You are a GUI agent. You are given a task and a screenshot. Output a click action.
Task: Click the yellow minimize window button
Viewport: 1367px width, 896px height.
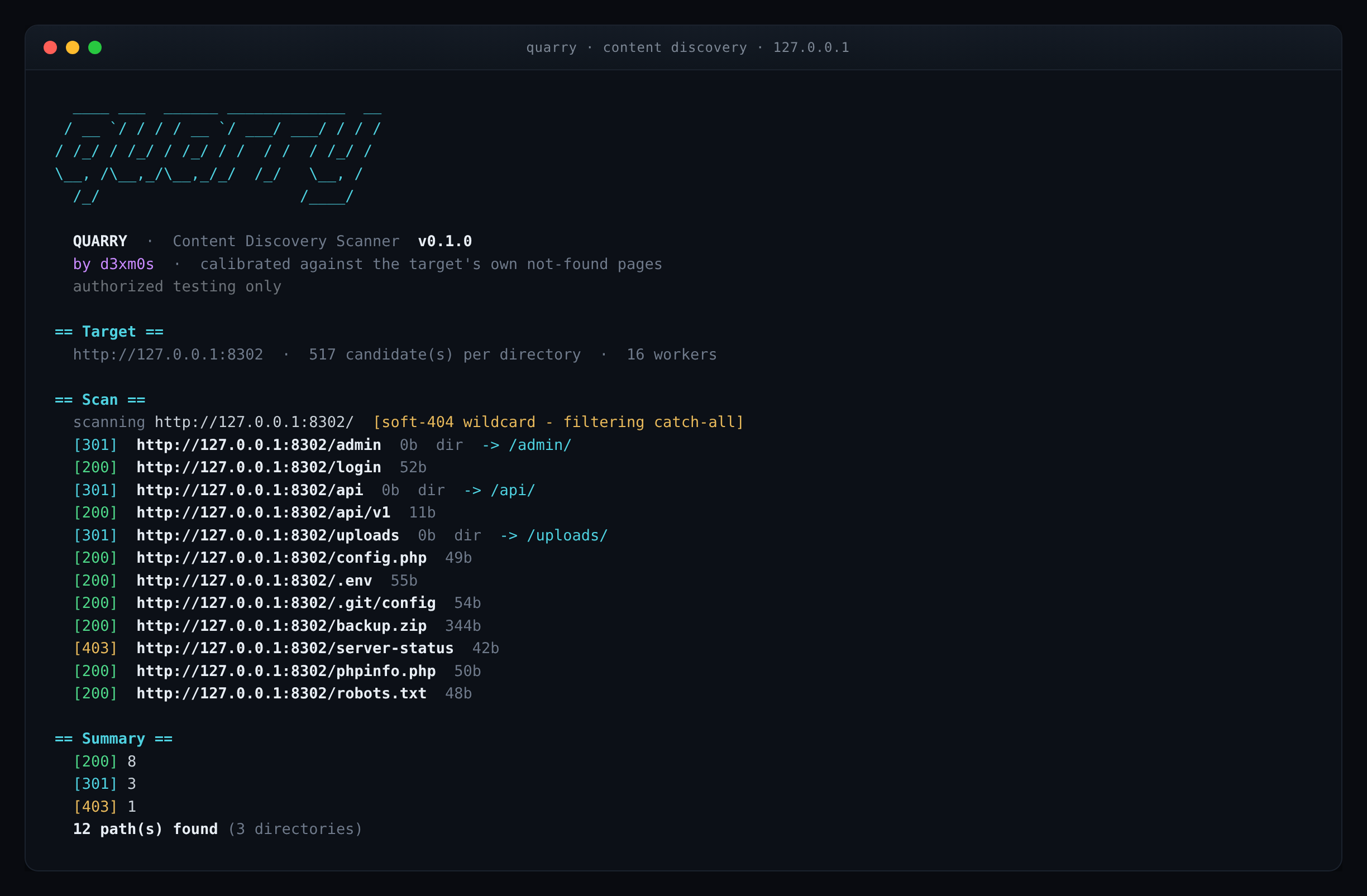pyautogui.click(x=73, y=47)
